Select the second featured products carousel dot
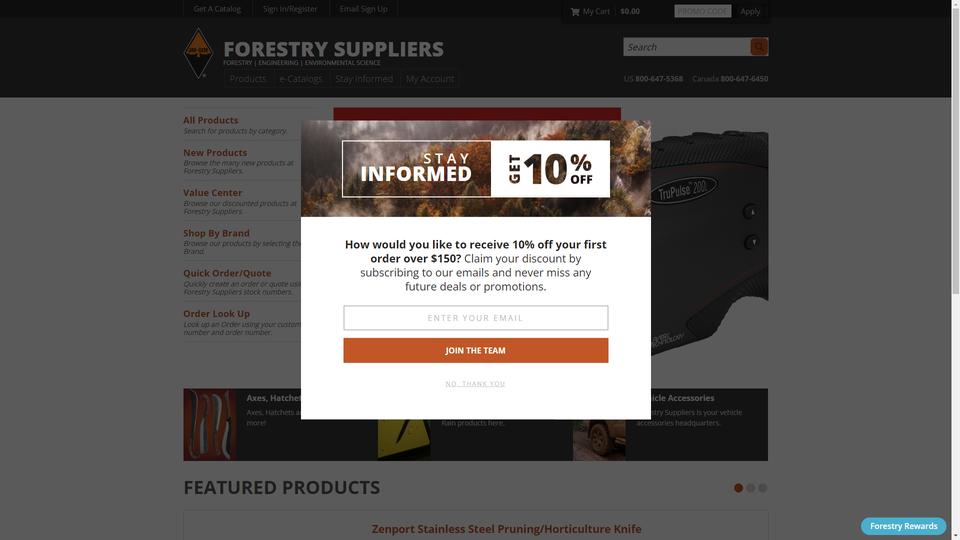This screenshot has width=960, height=540. click(x=751, y=488)
